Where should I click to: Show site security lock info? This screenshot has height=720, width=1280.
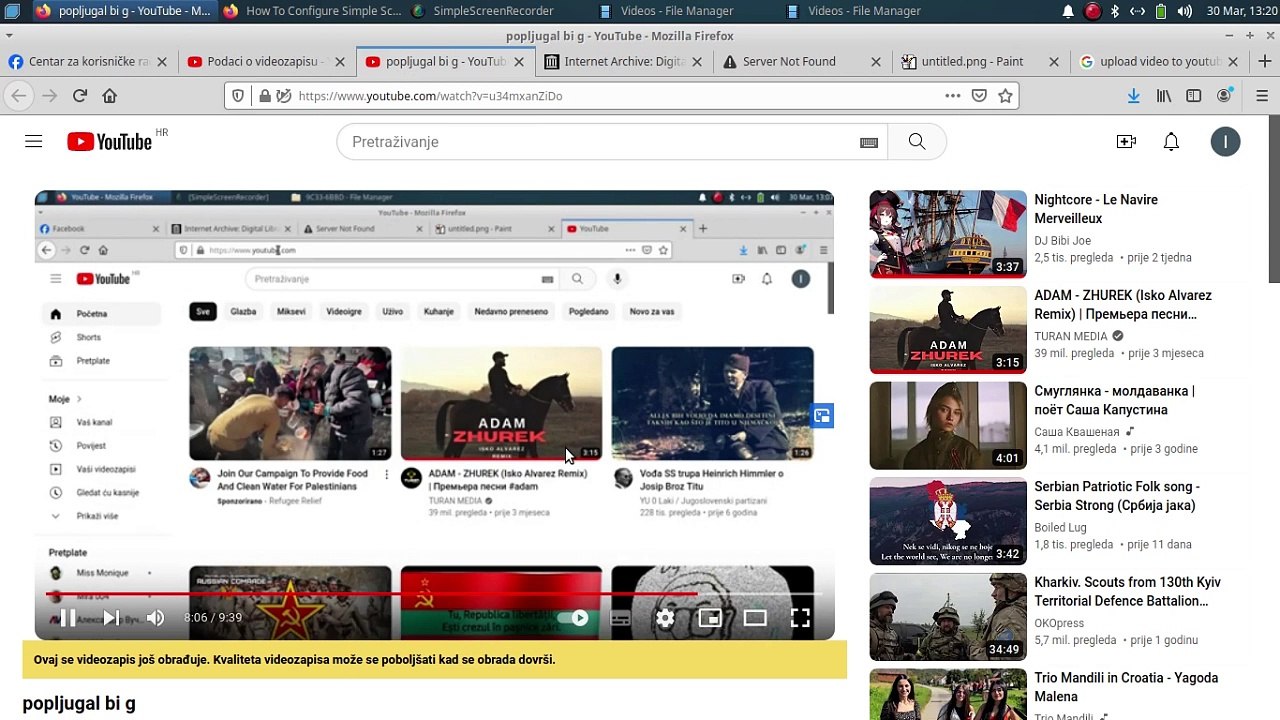(x=265, y=96)
